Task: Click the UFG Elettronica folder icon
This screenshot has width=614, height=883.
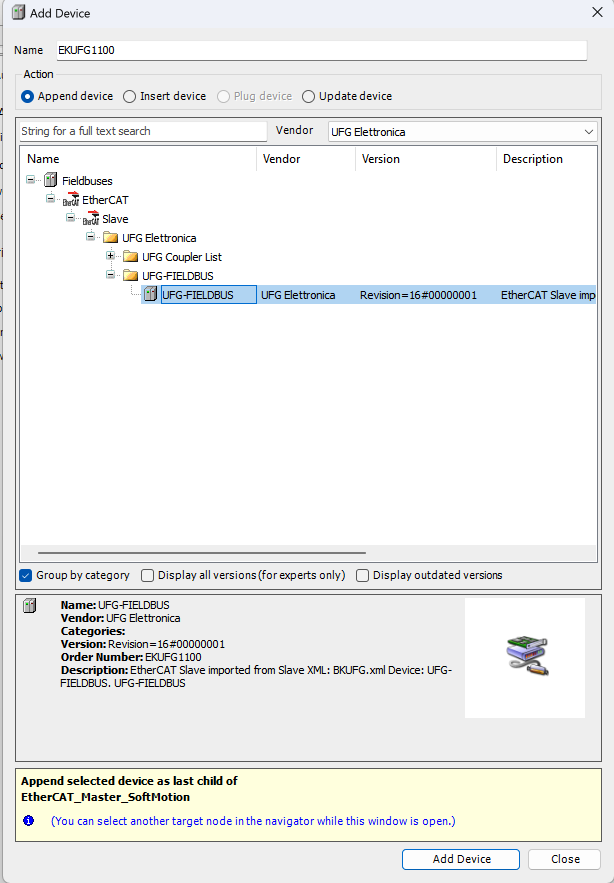Action: 111,238
